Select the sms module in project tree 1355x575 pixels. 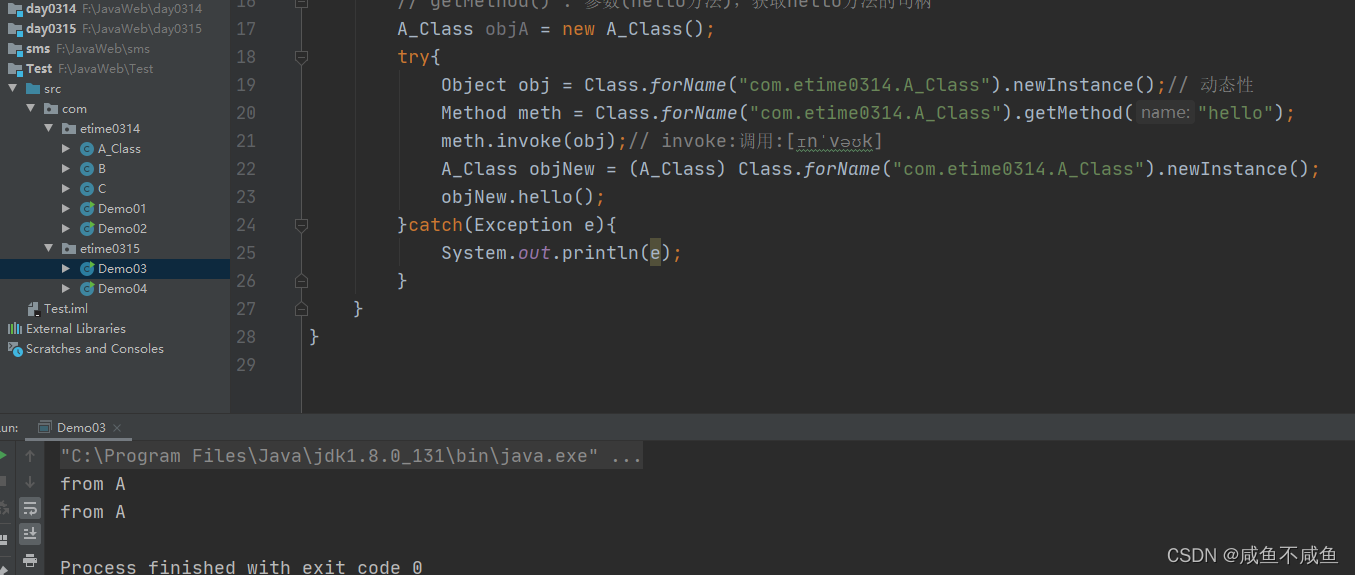coord(115,49)
